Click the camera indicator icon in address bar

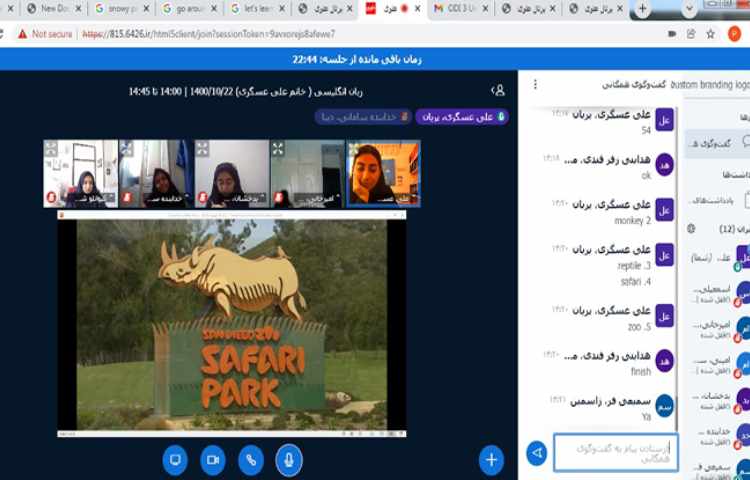[672, 34]
